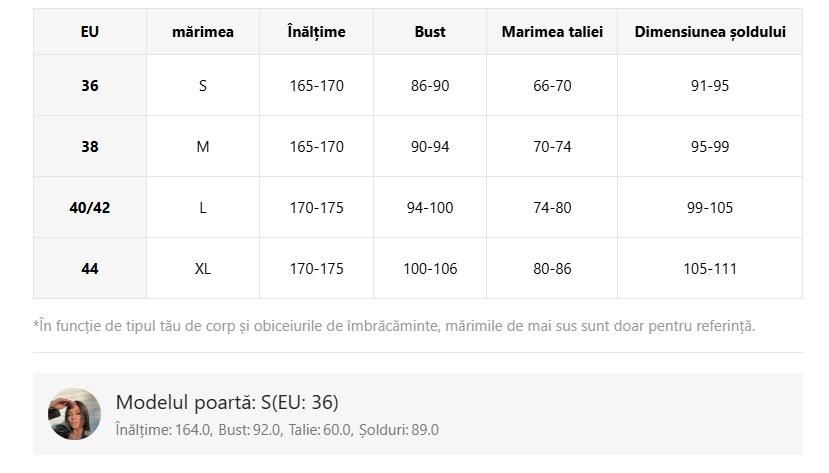Select the "mărimea" column header
The image size is (829, 473).
point(203,32)
